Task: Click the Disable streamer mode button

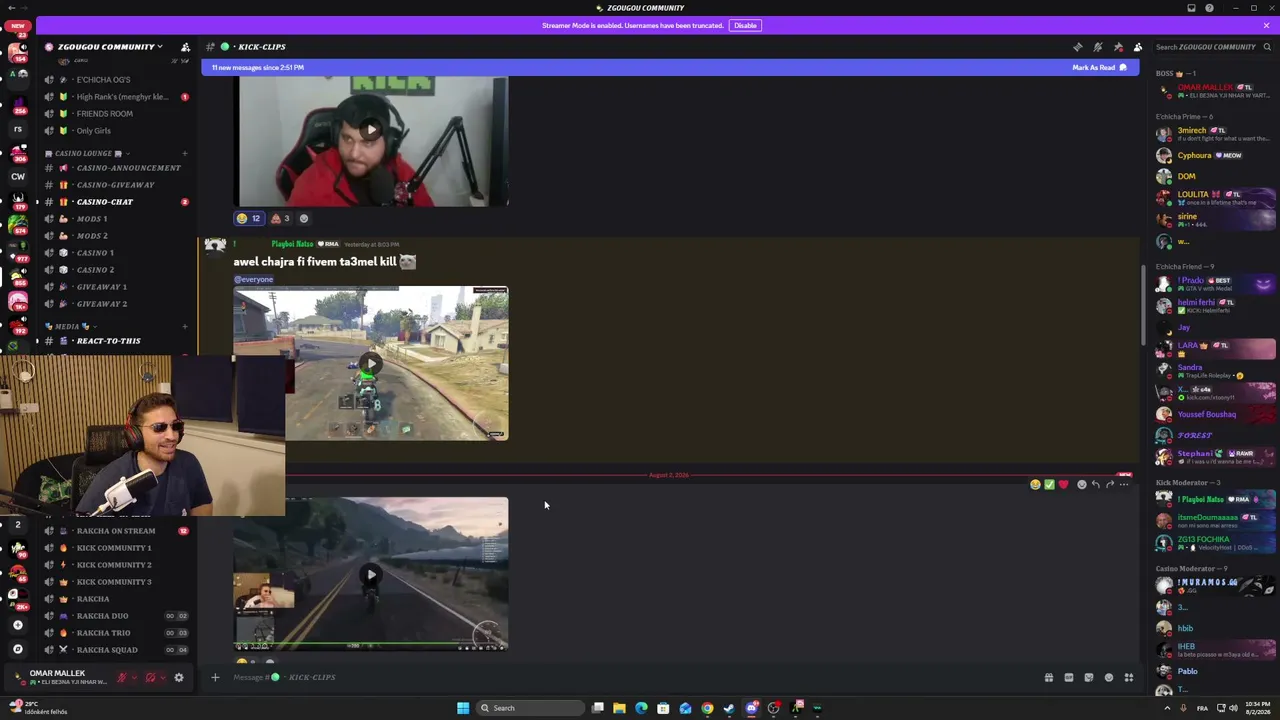Action: click(745, 25)
